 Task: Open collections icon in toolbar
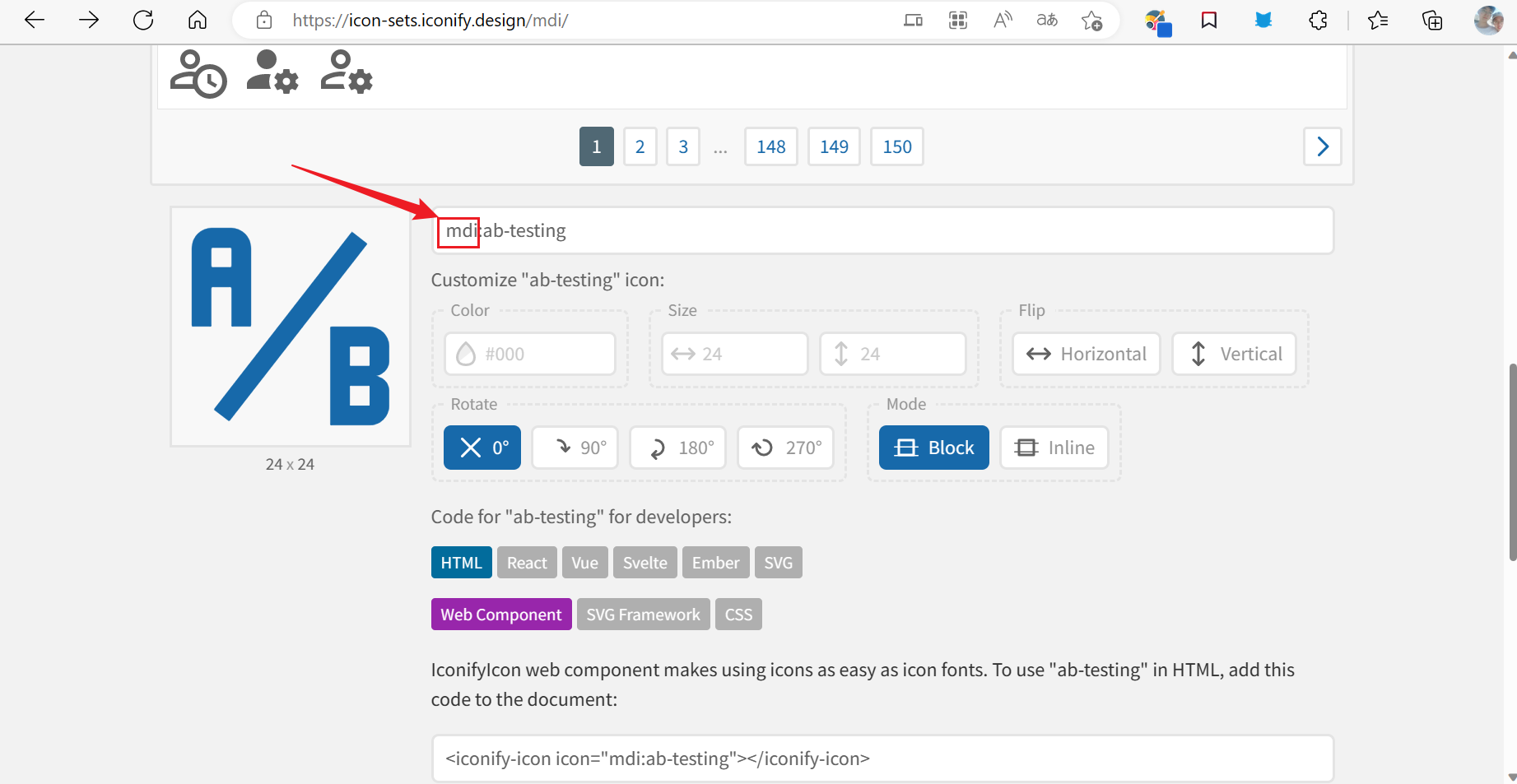pos(1432,20)
